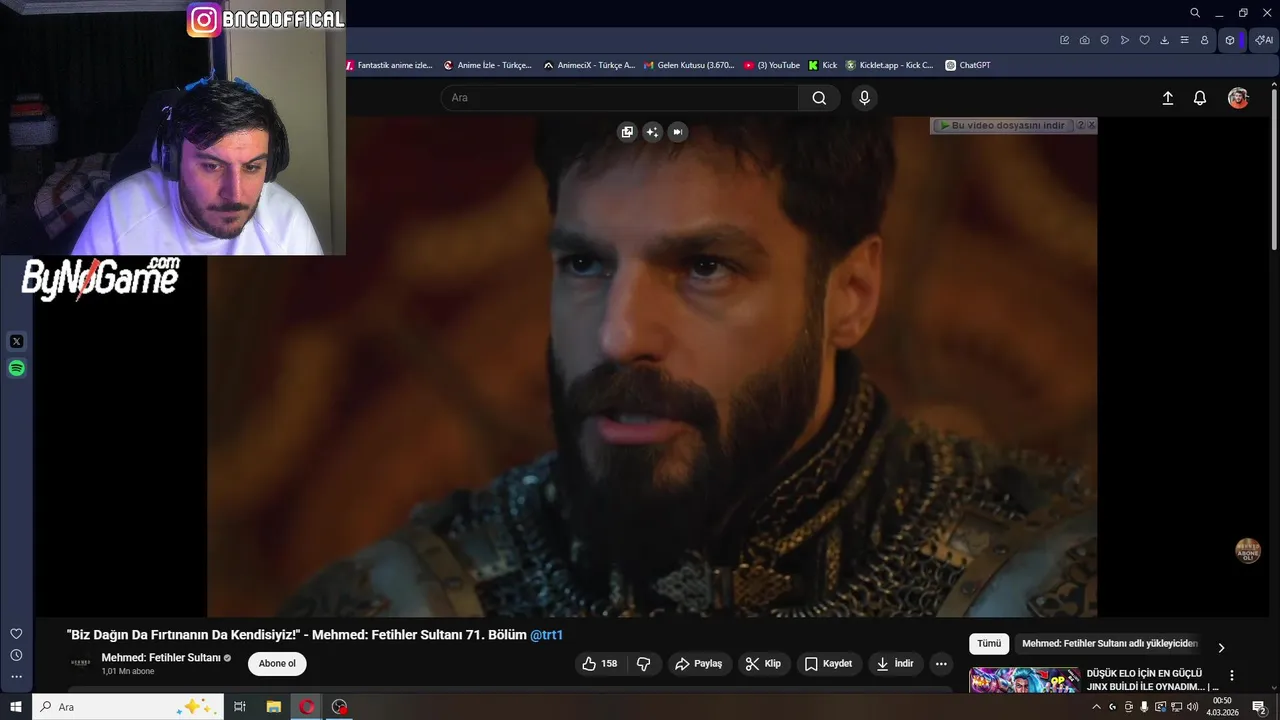Click the Kaydet save button
The width and height of the screenshot is (1280, 720).
pyautogui.click(x=828, y=664)
